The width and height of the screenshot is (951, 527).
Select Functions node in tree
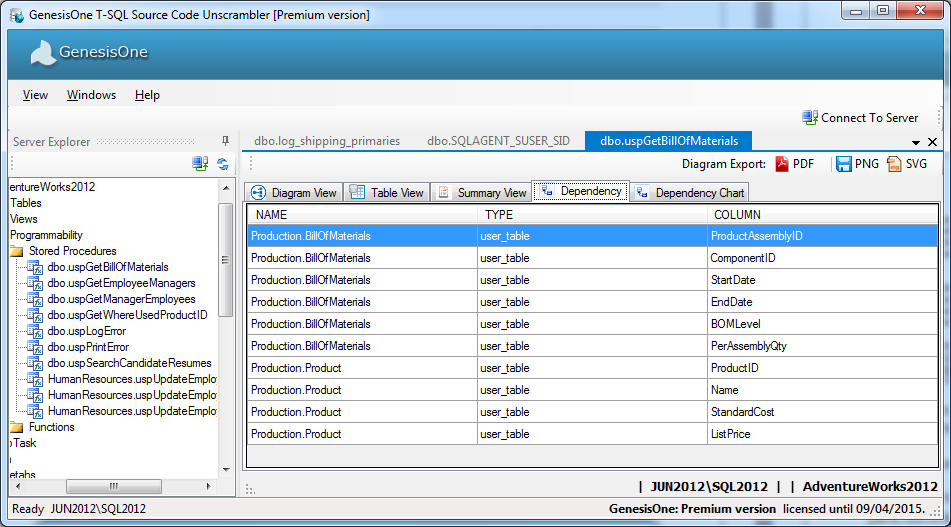(x=52, y=427)
